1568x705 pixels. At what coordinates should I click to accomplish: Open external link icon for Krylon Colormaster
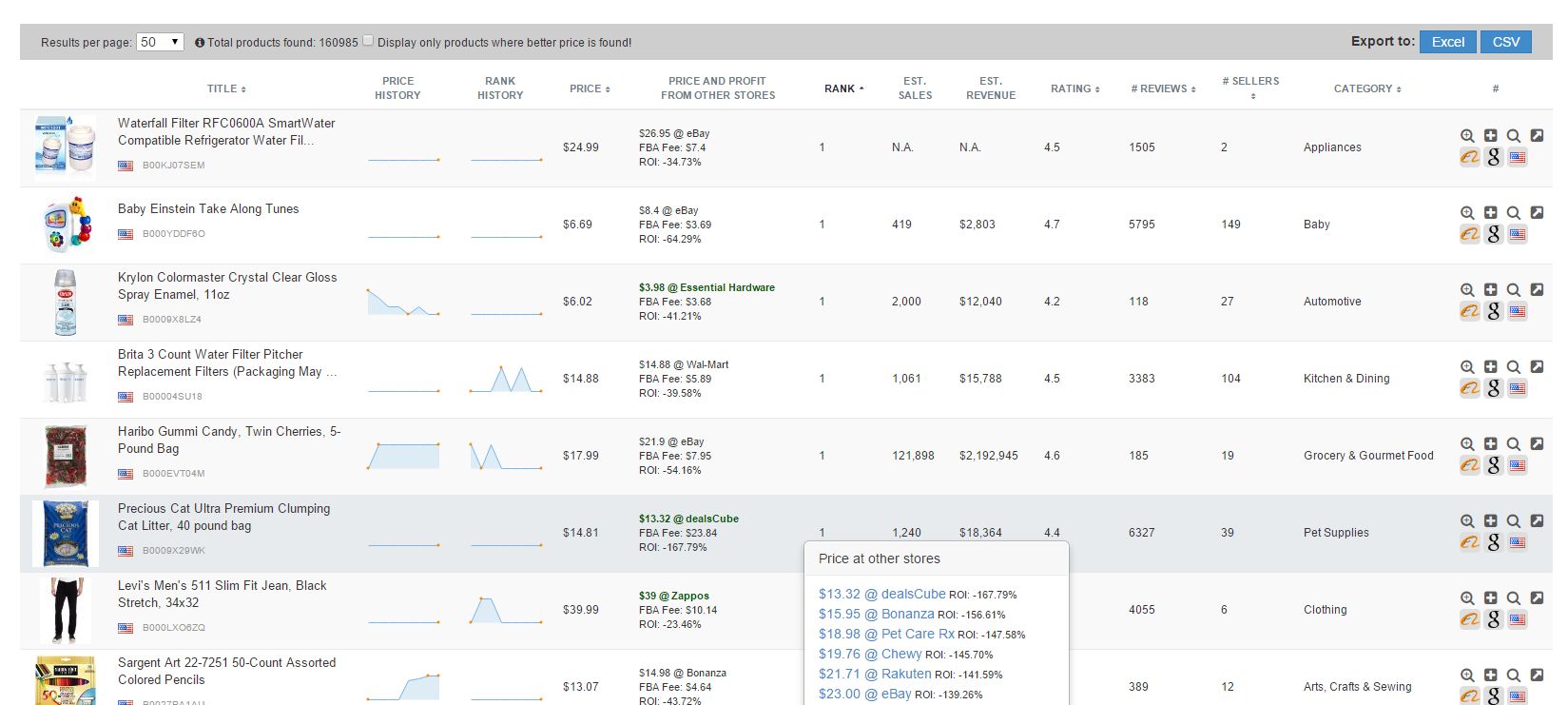[1537, 290]
